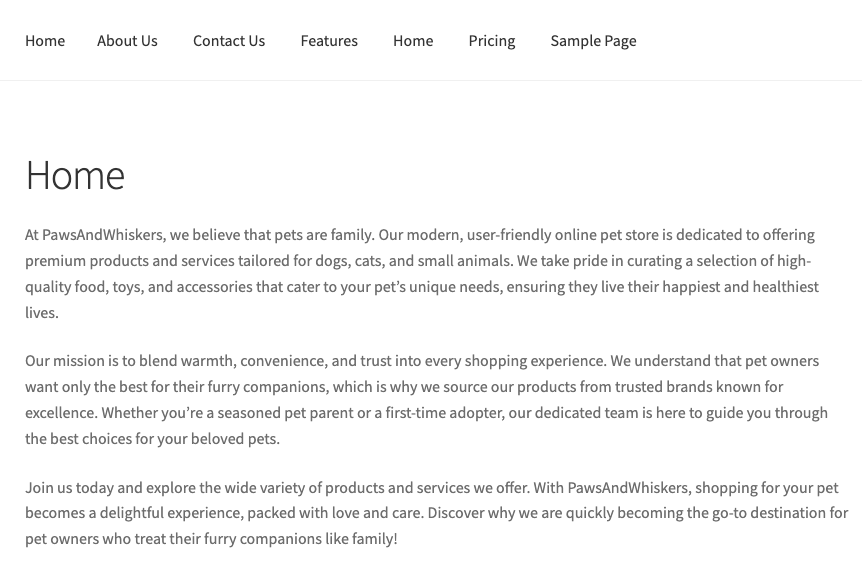Open the About Us navigation link

click(127, 41)
